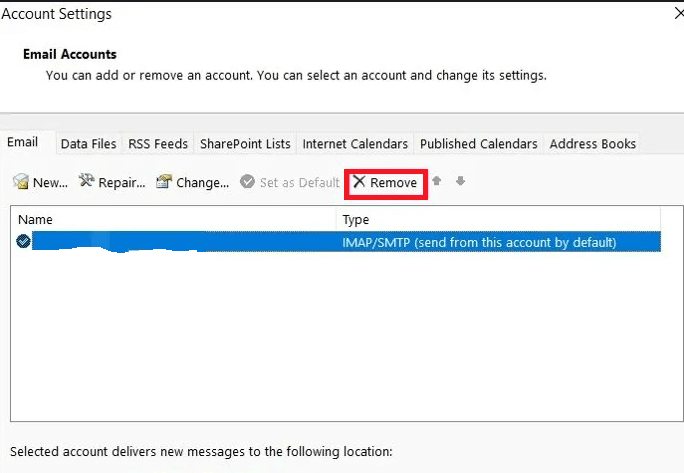Go to the SharePoint Lists tab
The image size is (684, 473).
[x=245, y=144]
